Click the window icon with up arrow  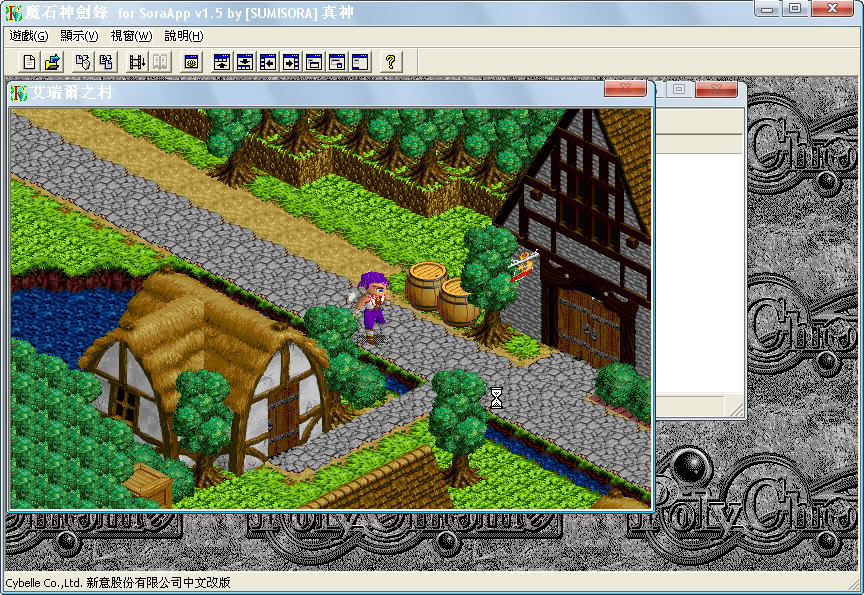[222, 62]
